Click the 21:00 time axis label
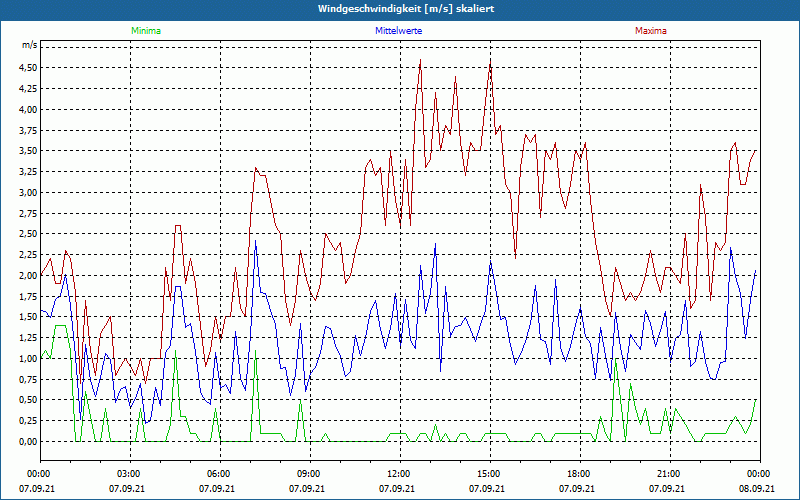Screen dimensions: 800x500 (x=667, y=474)
